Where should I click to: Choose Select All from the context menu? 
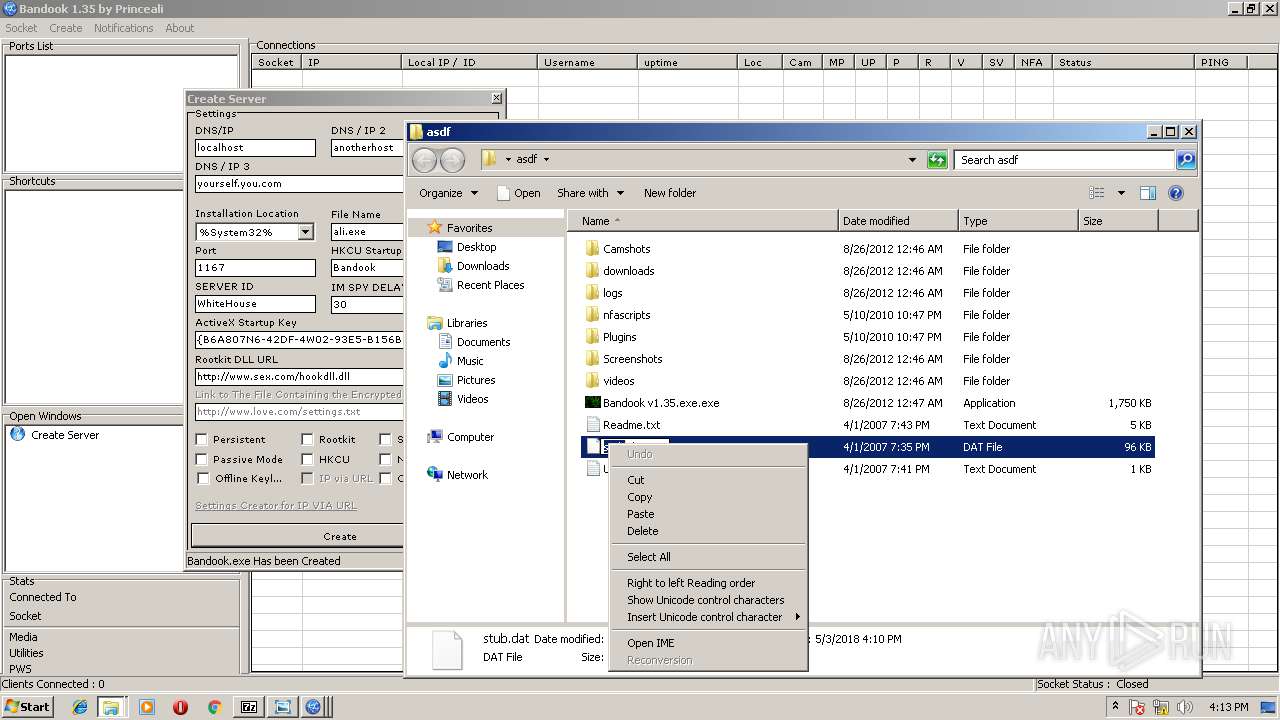click(x=649, y=557)
